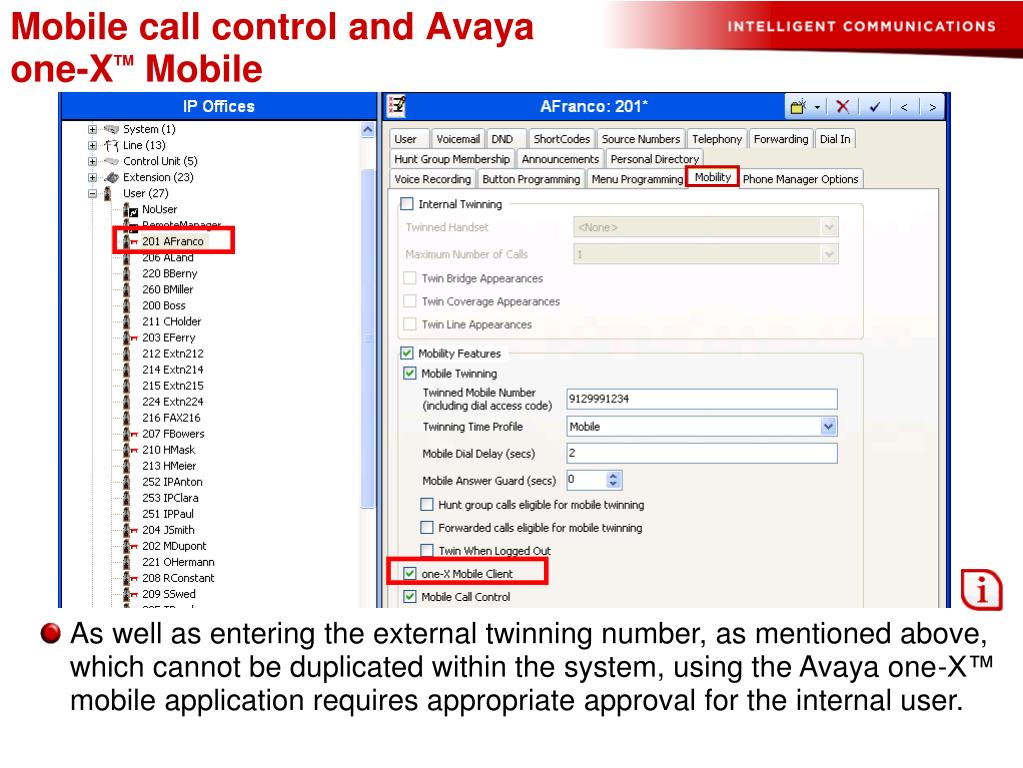Screen dimensions: 1023x768
Task: Open the Button Programming tab
Action: pyautogui.click(x=531, y=179)
